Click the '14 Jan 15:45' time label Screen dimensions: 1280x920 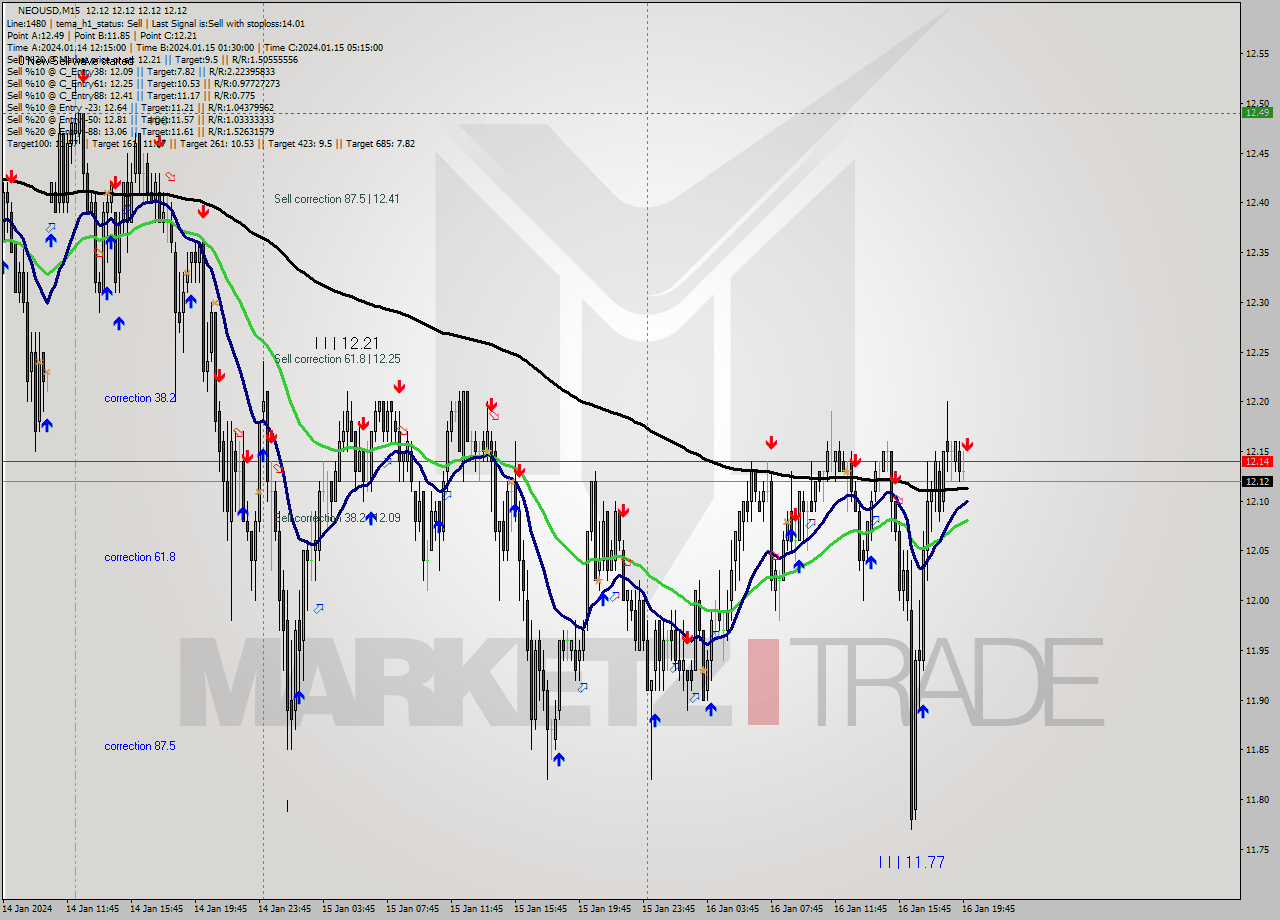pos(156,909)
